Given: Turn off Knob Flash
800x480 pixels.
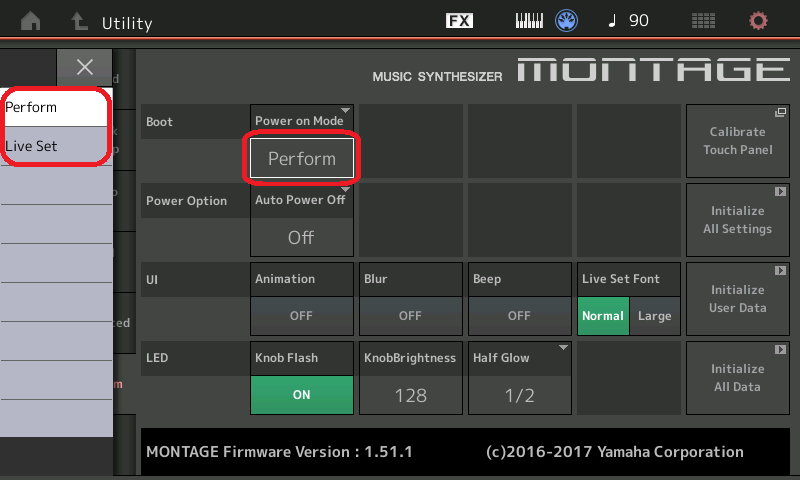Looking at the screenshot, I should 301,394.
